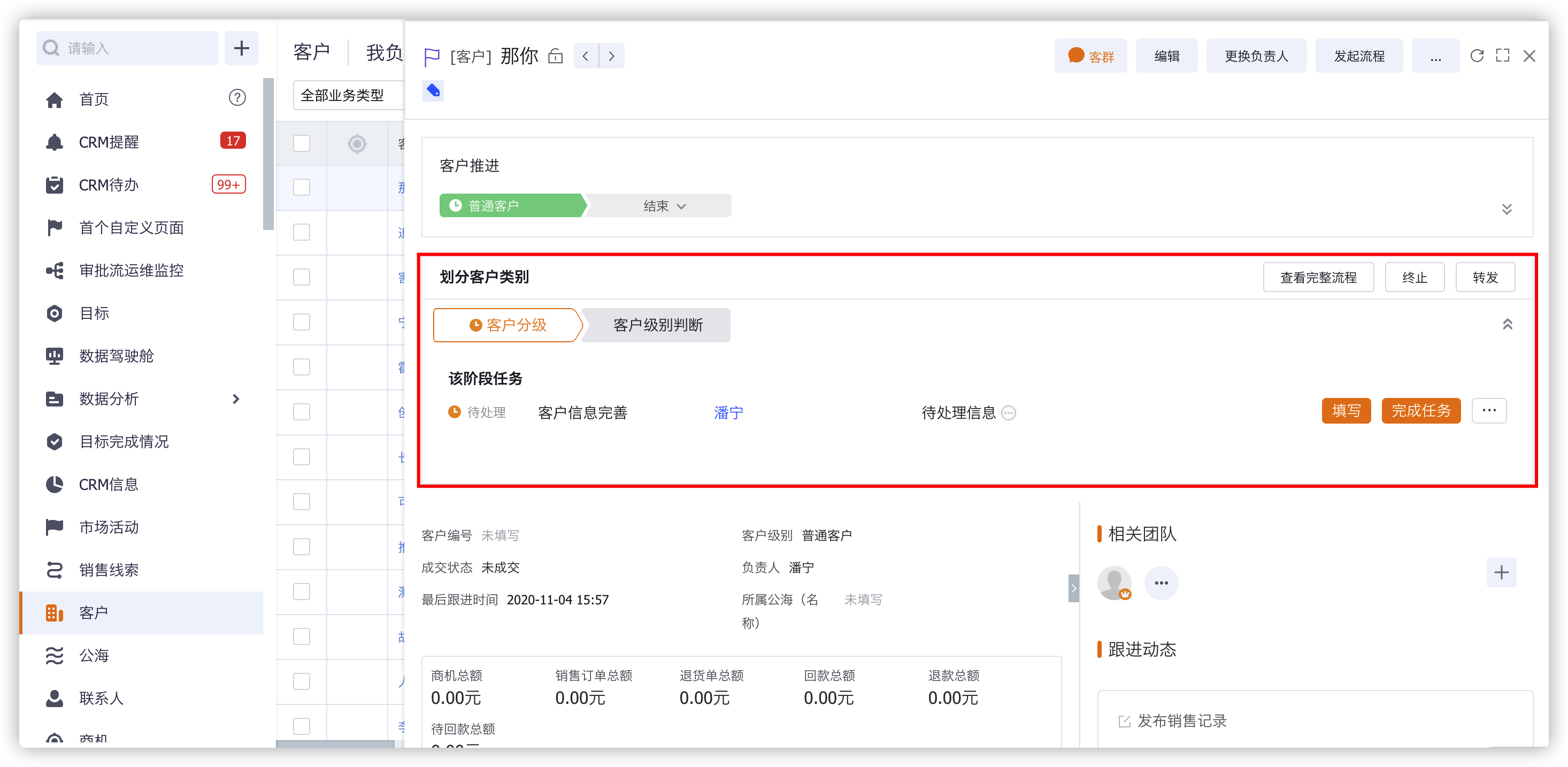The height and width of the screenshot is (767, 1568).
Task: Switch to the 客户 tab in list header
Action: coord(312,52)
